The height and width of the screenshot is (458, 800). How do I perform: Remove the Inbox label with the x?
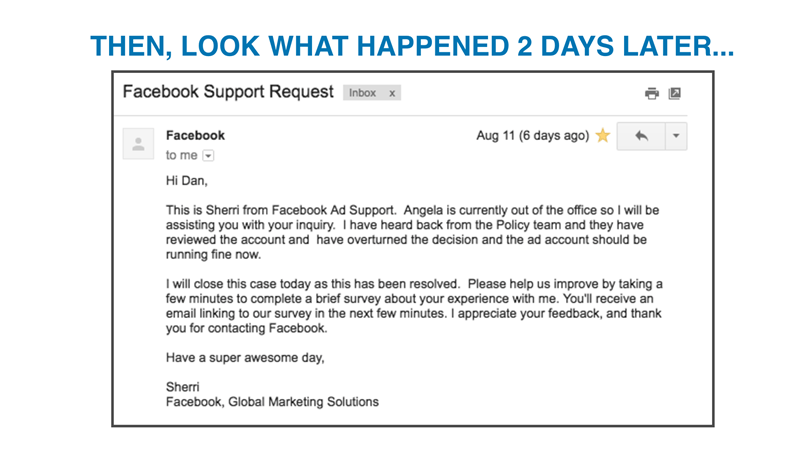pos(392,93)
